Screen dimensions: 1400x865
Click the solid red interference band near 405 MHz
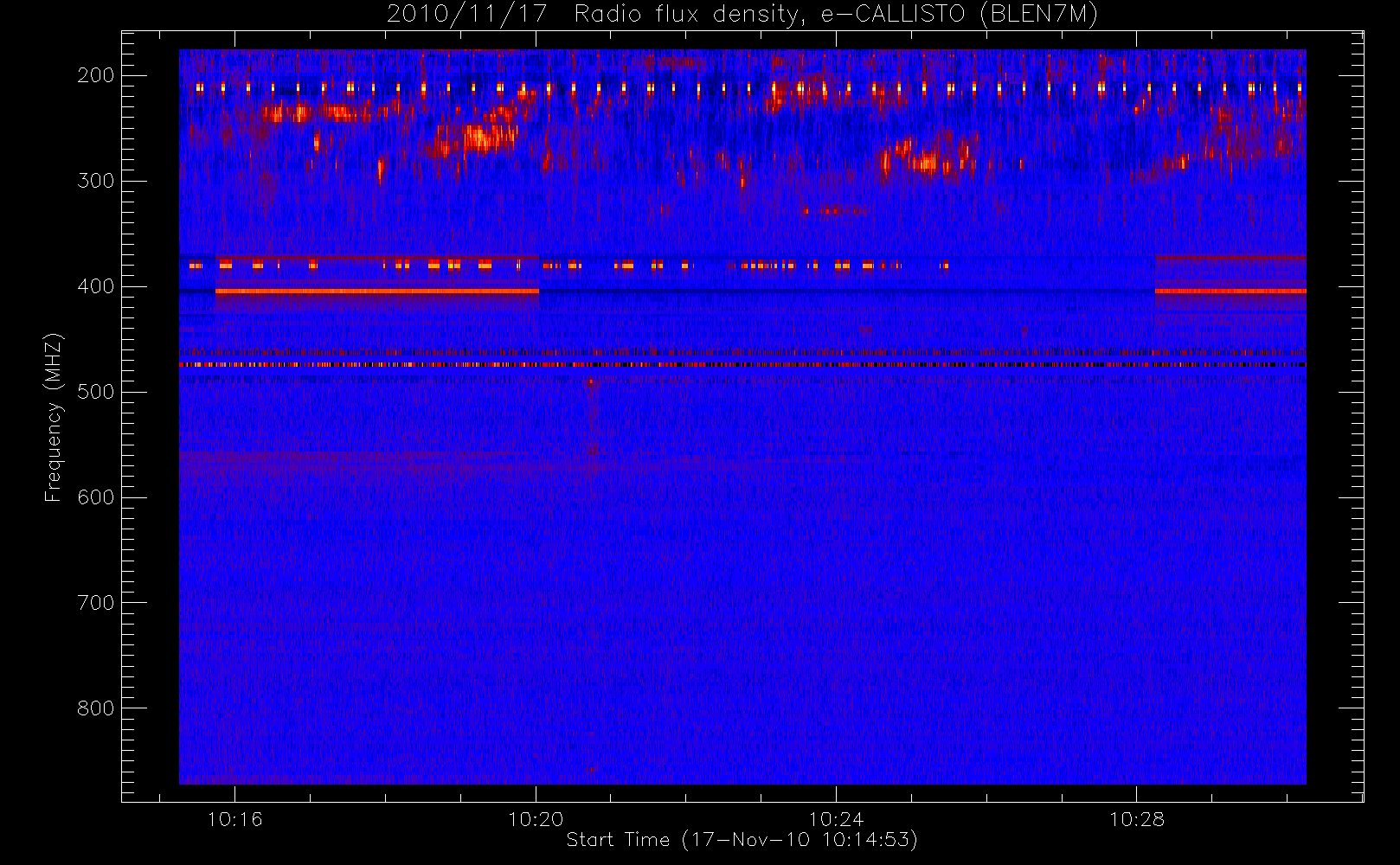(x=377, y=292)
